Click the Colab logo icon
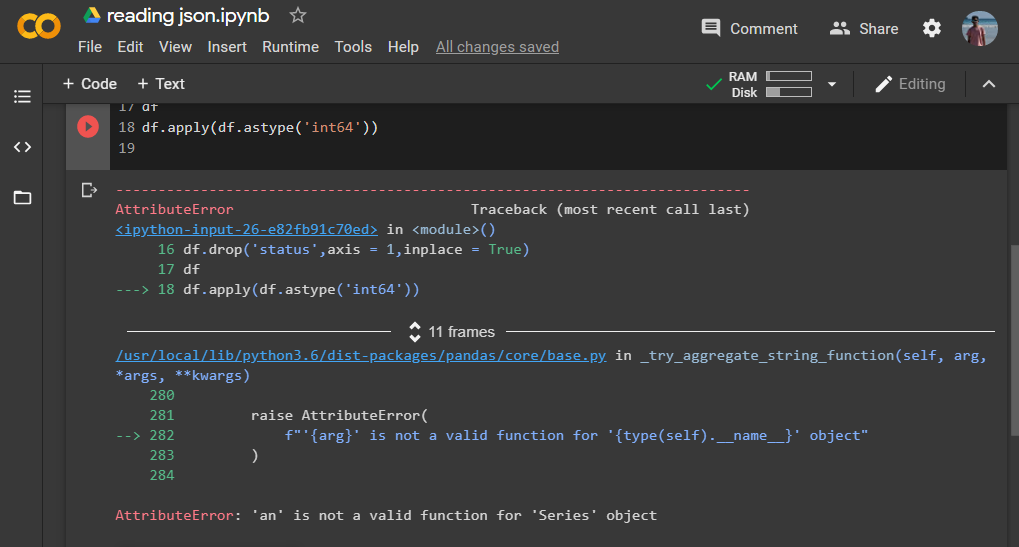This screenshot has height=547, width=1019. [x=39, y=28]
